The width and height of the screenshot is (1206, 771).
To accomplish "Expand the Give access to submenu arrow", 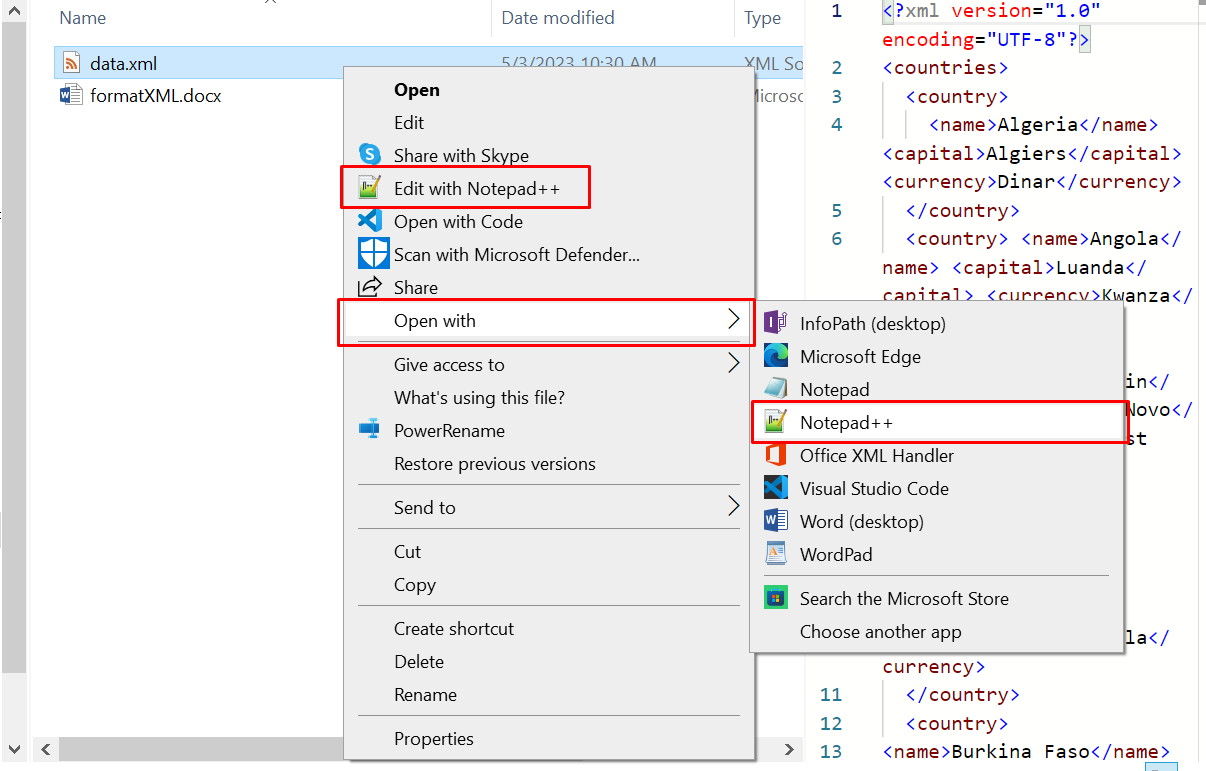I will pyautogui.click(x=733, y=364).
